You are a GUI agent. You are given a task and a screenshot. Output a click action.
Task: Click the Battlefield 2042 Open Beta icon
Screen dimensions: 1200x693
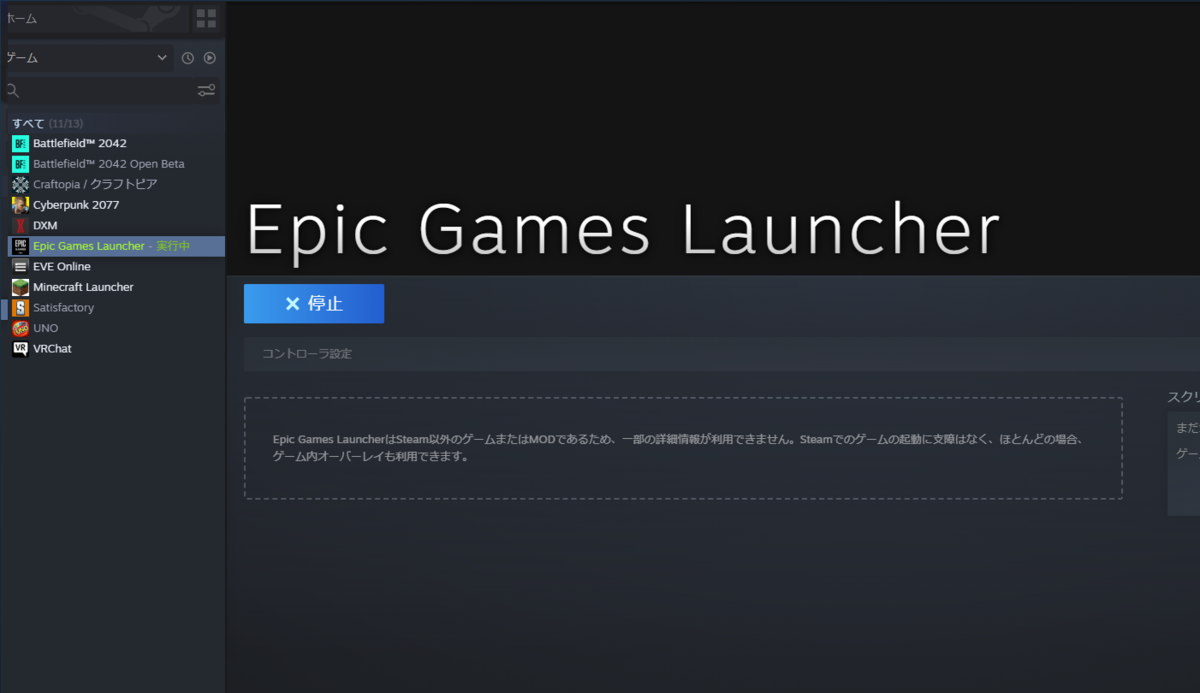(20, 164)
